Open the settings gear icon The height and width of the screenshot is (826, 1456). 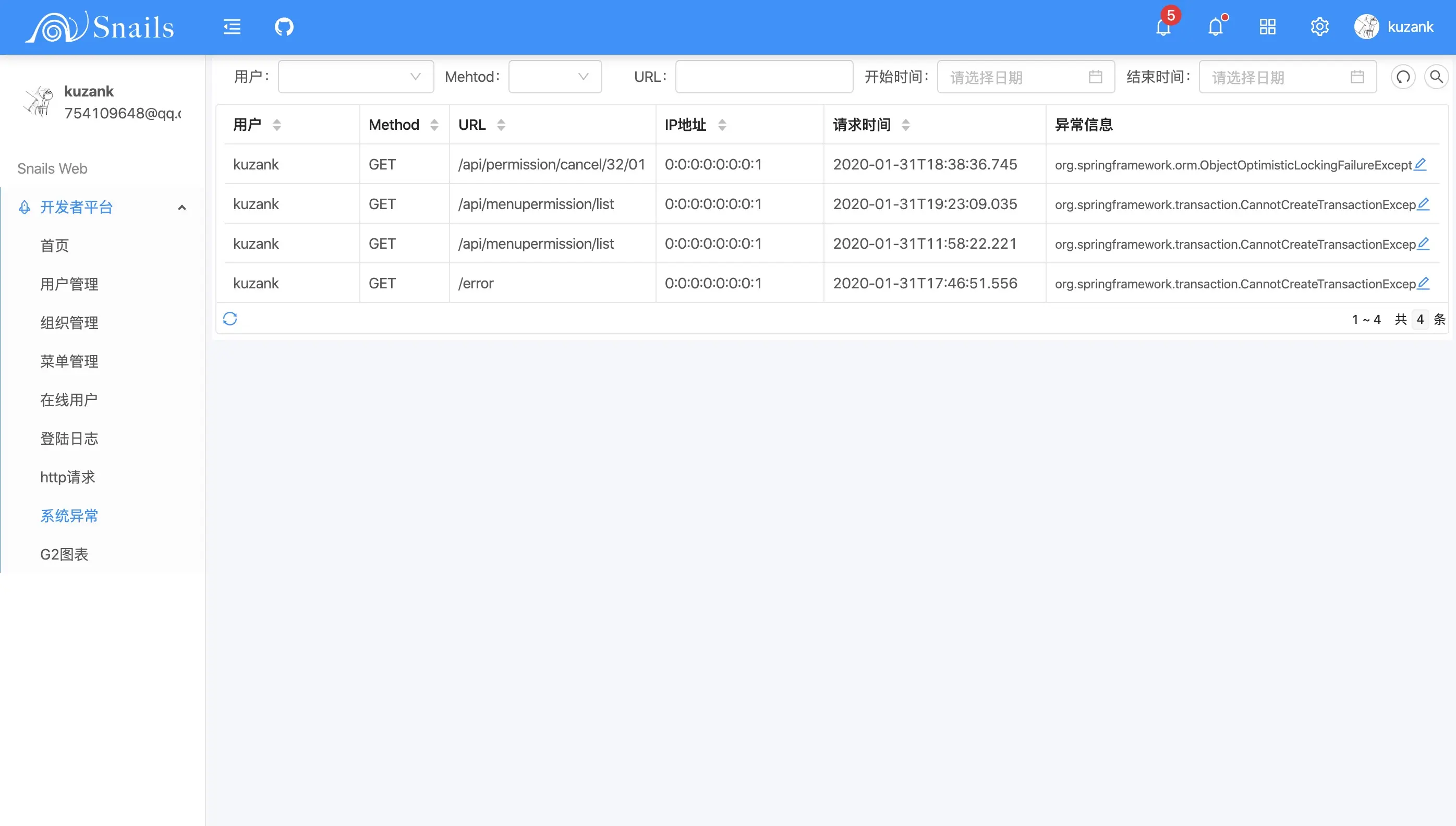coord(1319,27)
